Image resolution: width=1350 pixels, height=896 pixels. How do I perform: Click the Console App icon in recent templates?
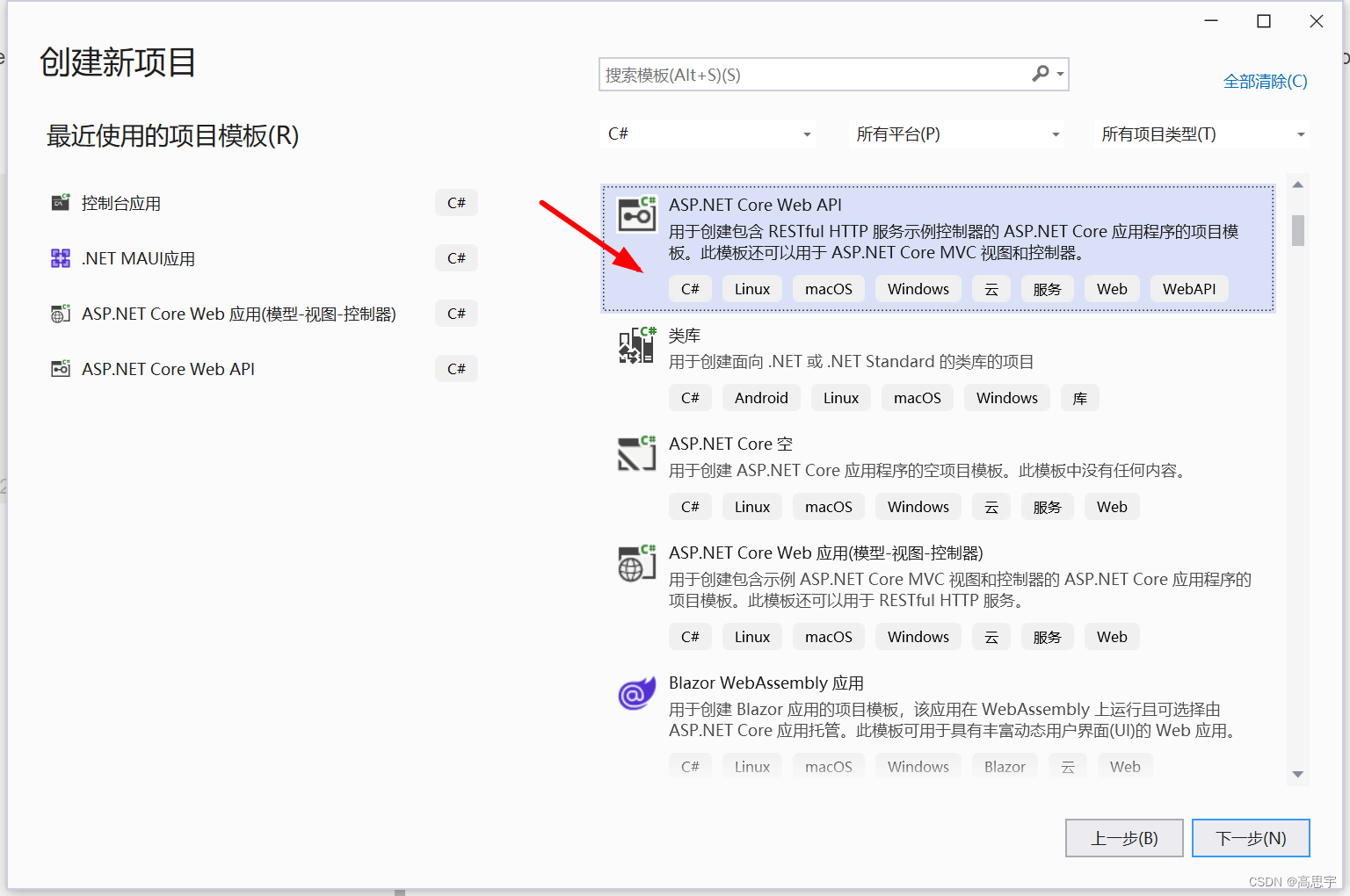coord(61,203)
